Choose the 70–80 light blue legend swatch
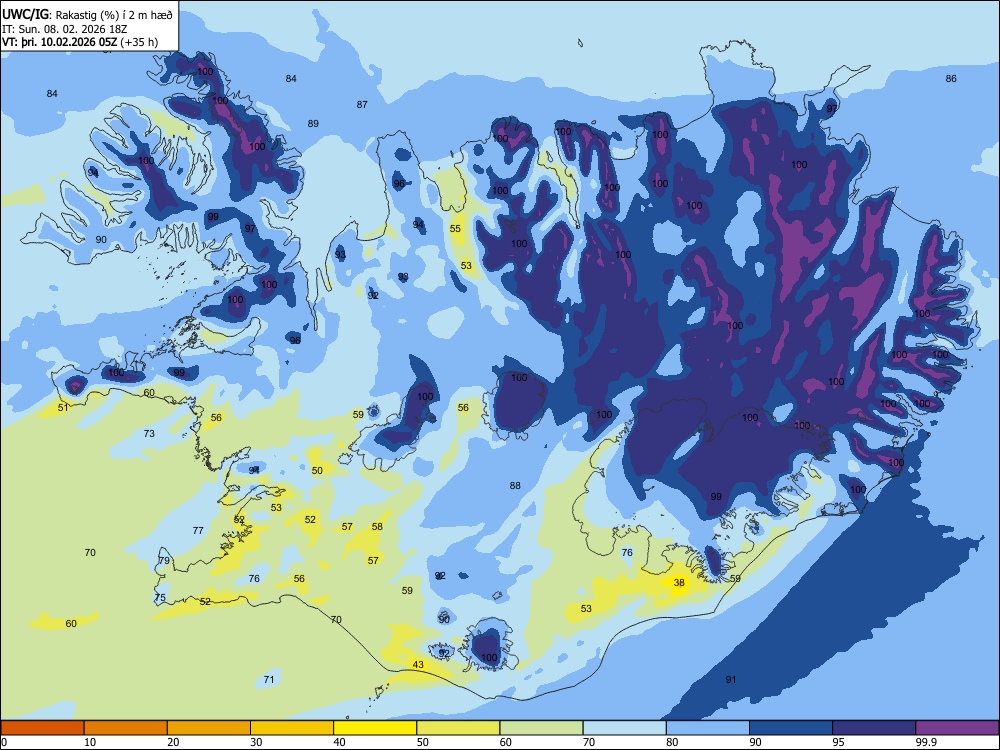The width and height of the screenshot is (1000, 750). point(624,728)
